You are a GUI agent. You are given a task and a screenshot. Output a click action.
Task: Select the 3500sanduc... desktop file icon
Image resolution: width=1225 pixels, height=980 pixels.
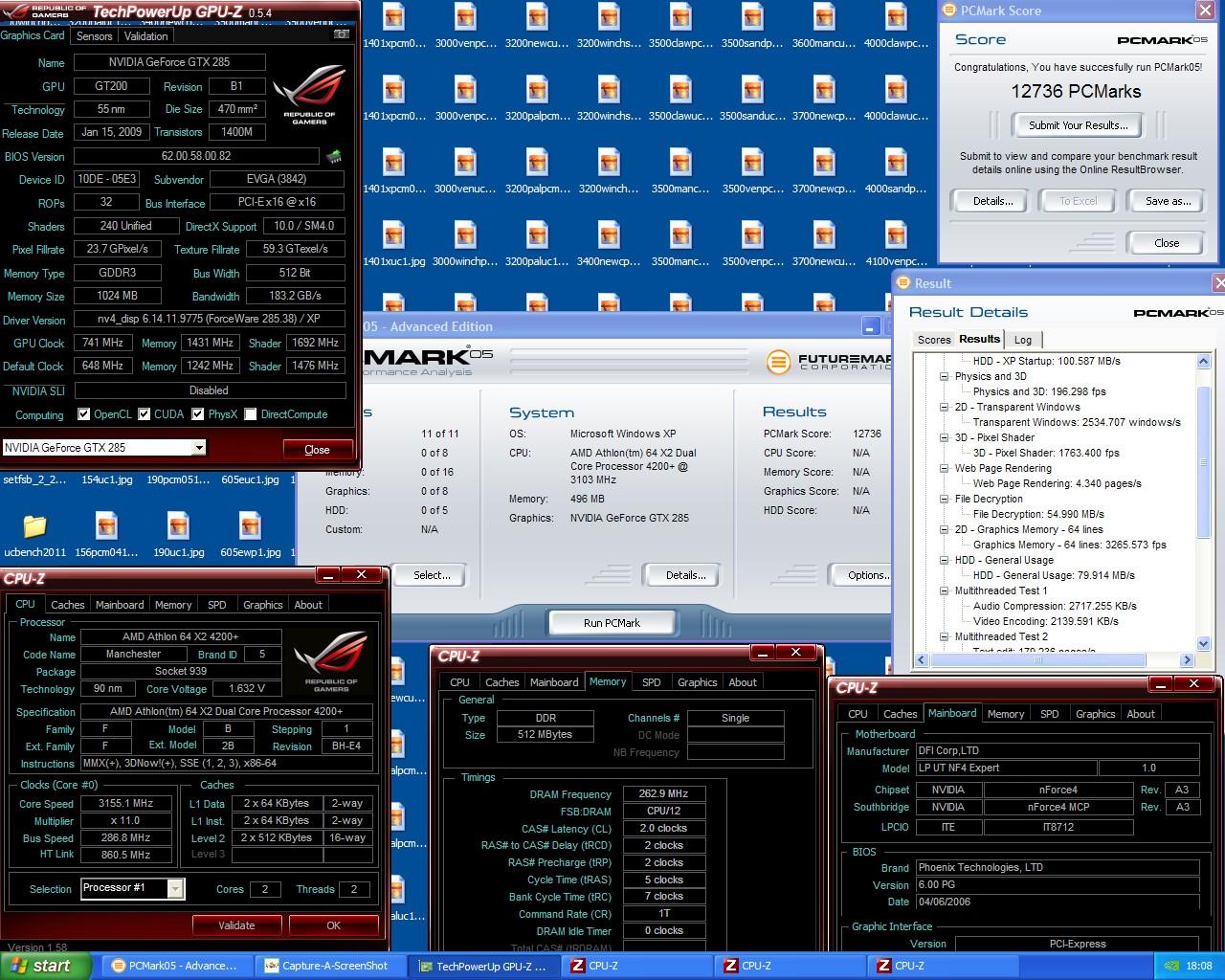tap(752, 91)
